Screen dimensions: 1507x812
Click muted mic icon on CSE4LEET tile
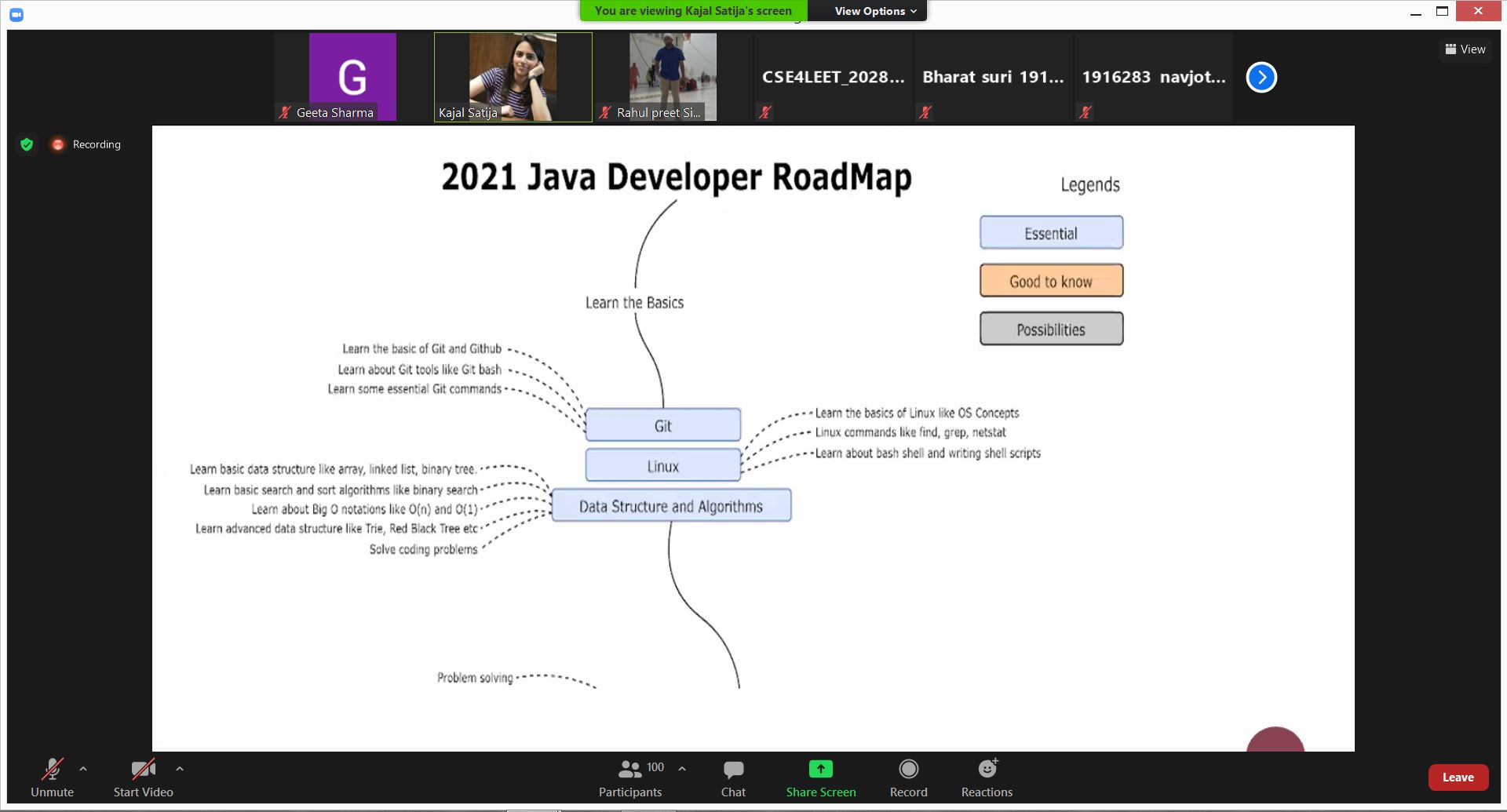click(765, 113)
